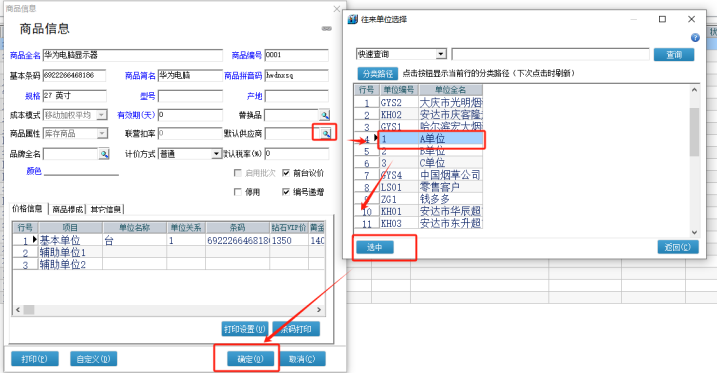Open the 快速查询 dropdown
The width and height of the screenshot is (718, 374).
[x=441, y=54]
